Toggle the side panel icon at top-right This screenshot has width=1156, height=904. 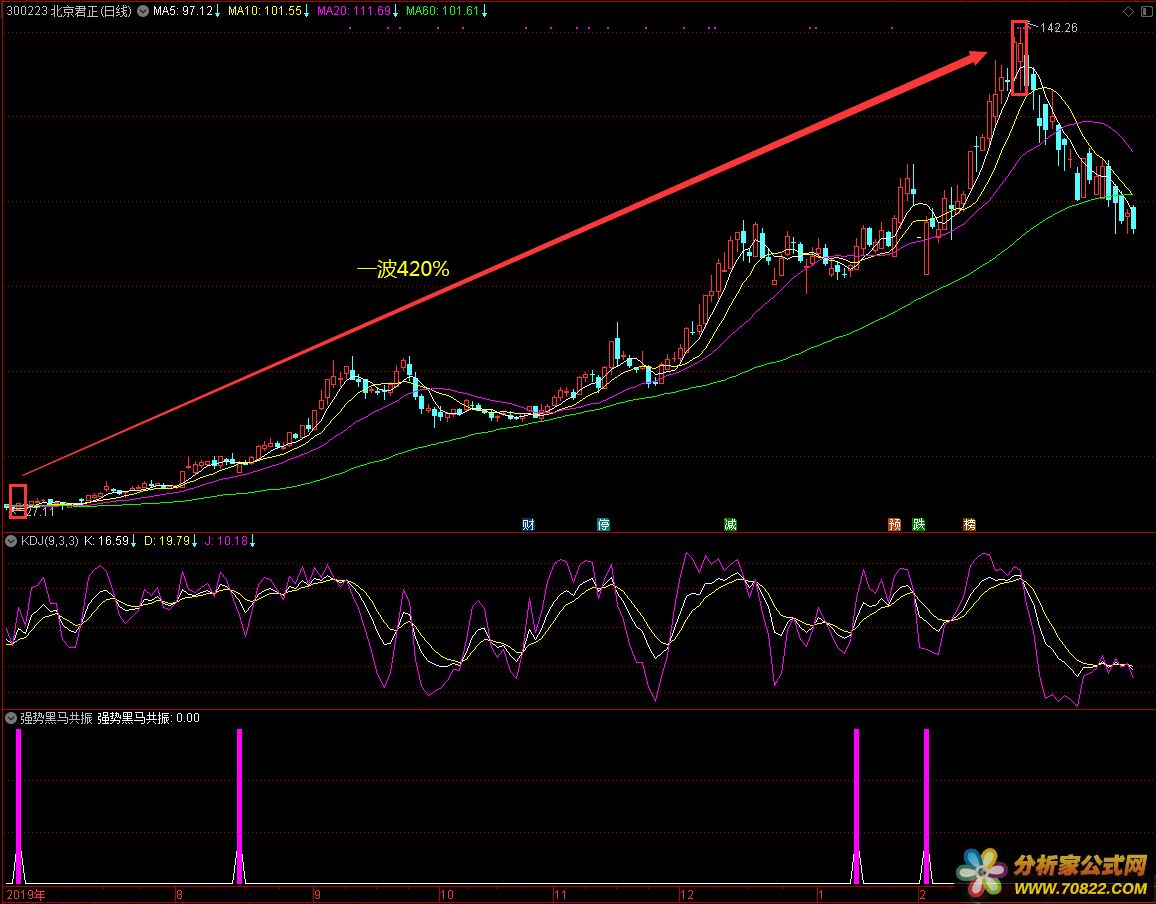click(x=1145, y=11)
